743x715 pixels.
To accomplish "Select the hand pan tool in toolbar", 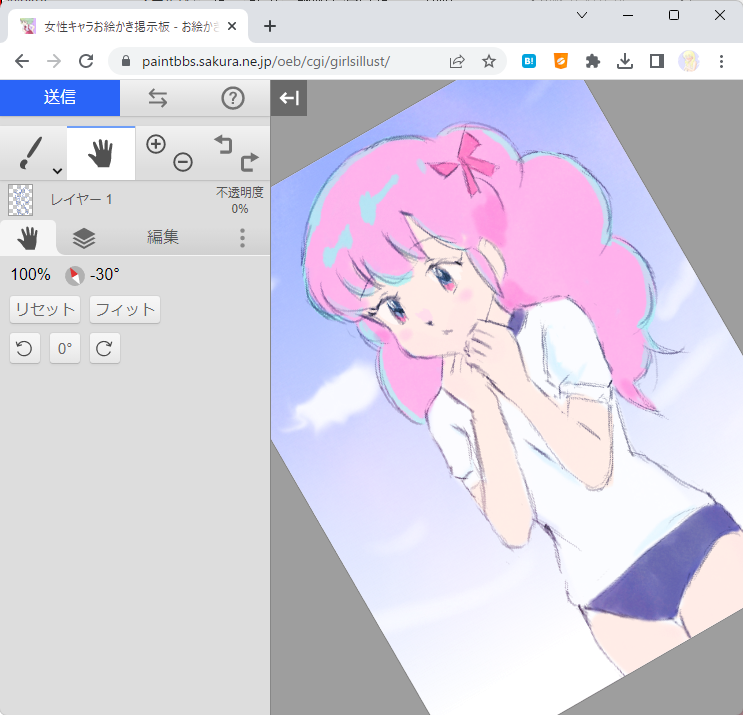I will (101, 153).
